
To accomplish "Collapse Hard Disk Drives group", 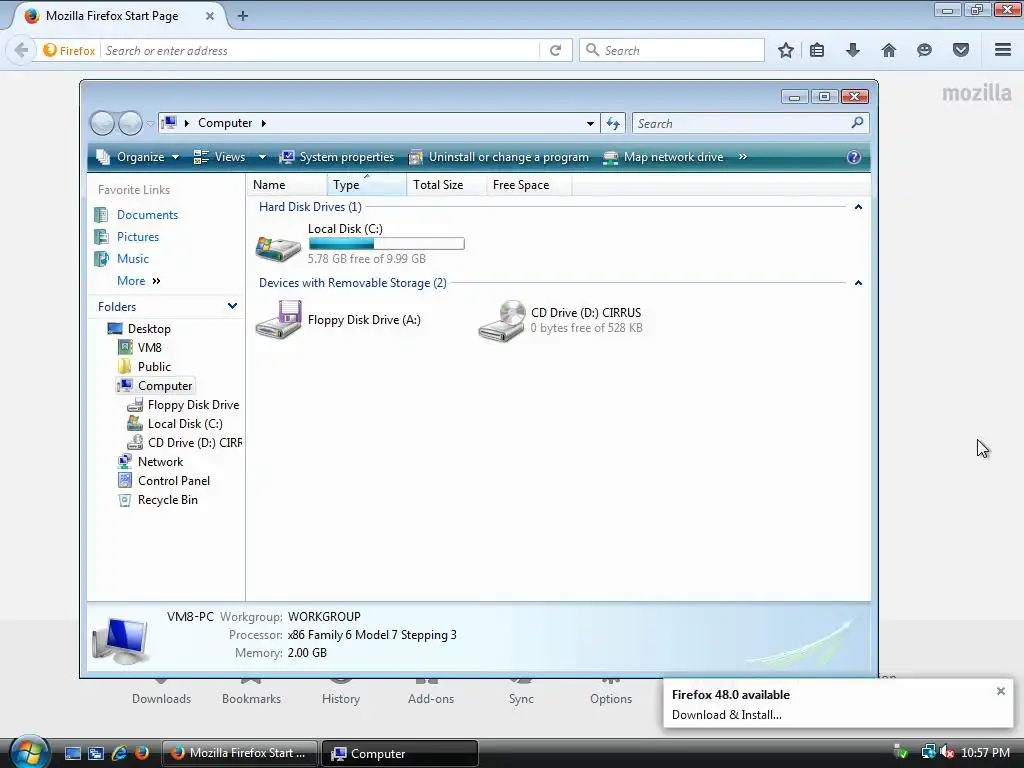I will click(858, 207).
